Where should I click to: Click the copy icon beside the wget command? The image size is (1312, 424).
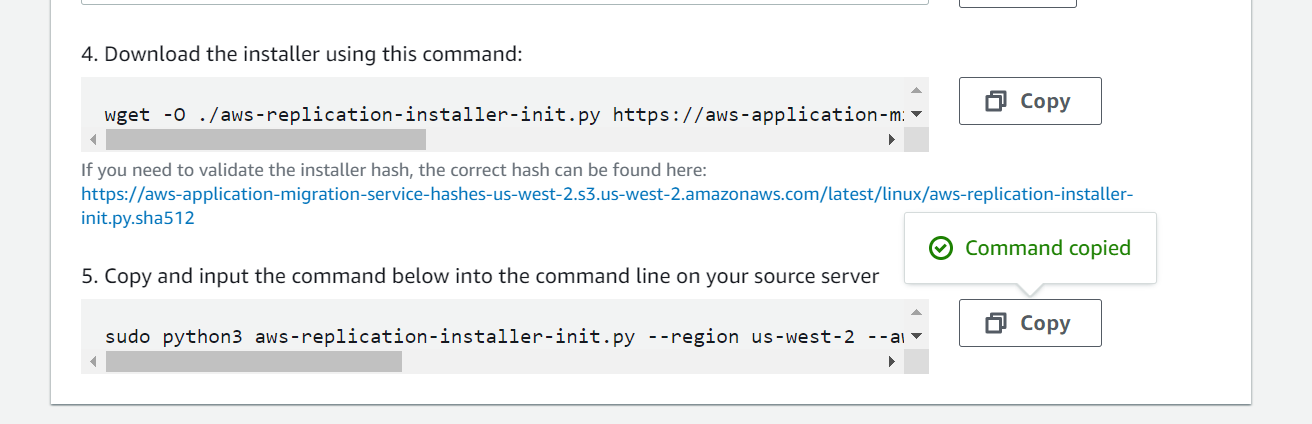(x=996, y=101)
